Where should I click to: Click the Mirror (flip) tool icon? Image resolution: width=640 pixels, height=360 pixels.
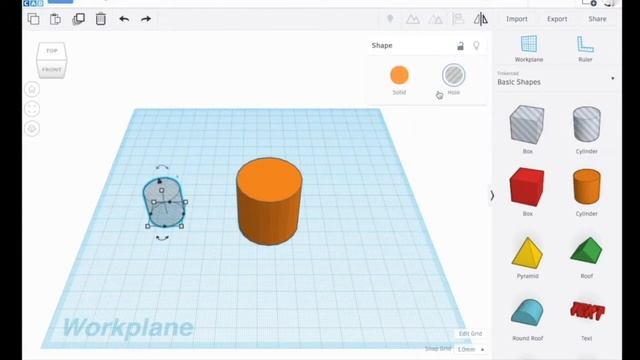[481, 19]
